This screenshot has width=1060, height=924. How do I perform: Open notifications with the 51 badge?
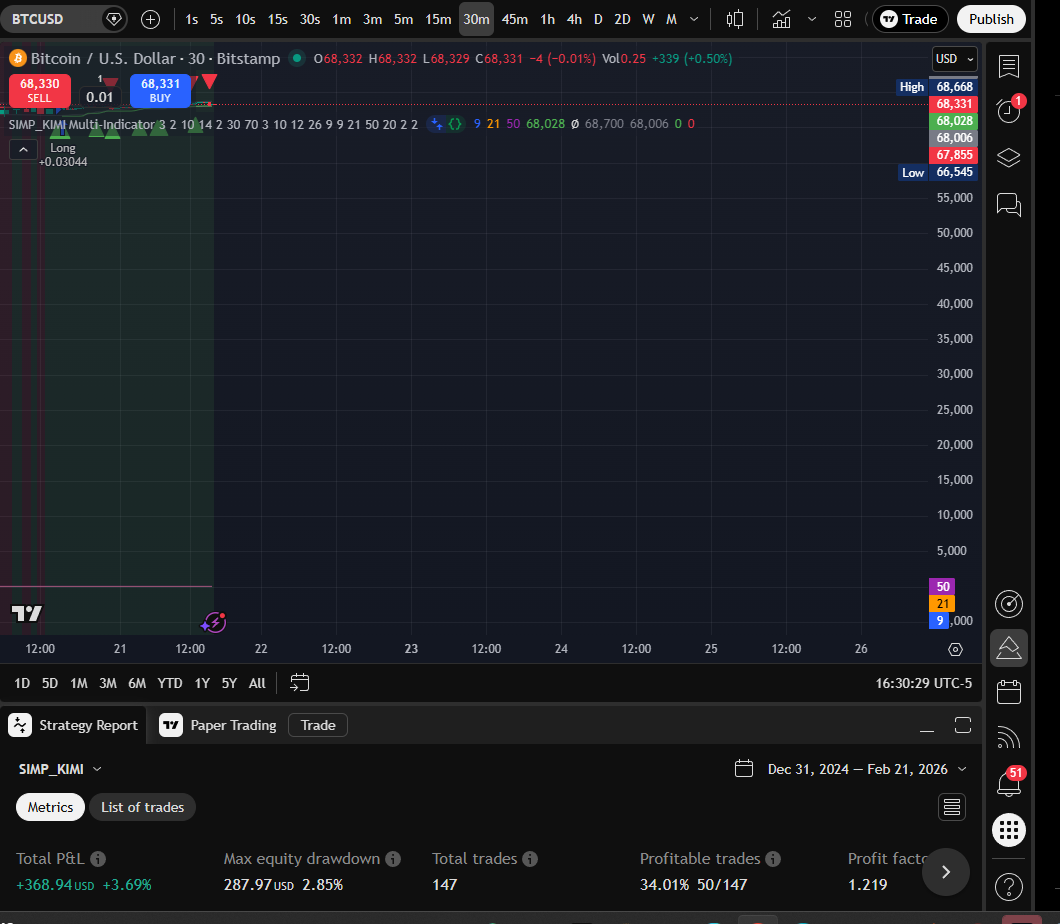(x=1008, y=783)
